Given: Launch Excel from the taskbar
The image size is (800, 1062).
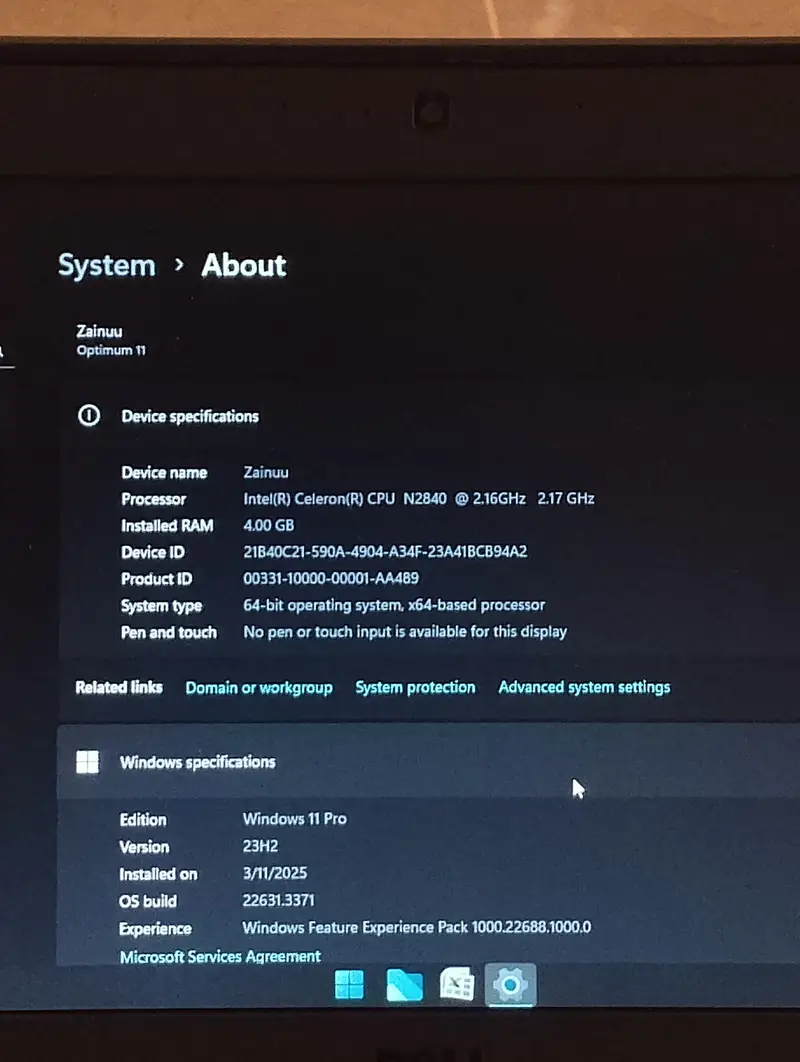Looking at the screenshot, I should point(457,986).
